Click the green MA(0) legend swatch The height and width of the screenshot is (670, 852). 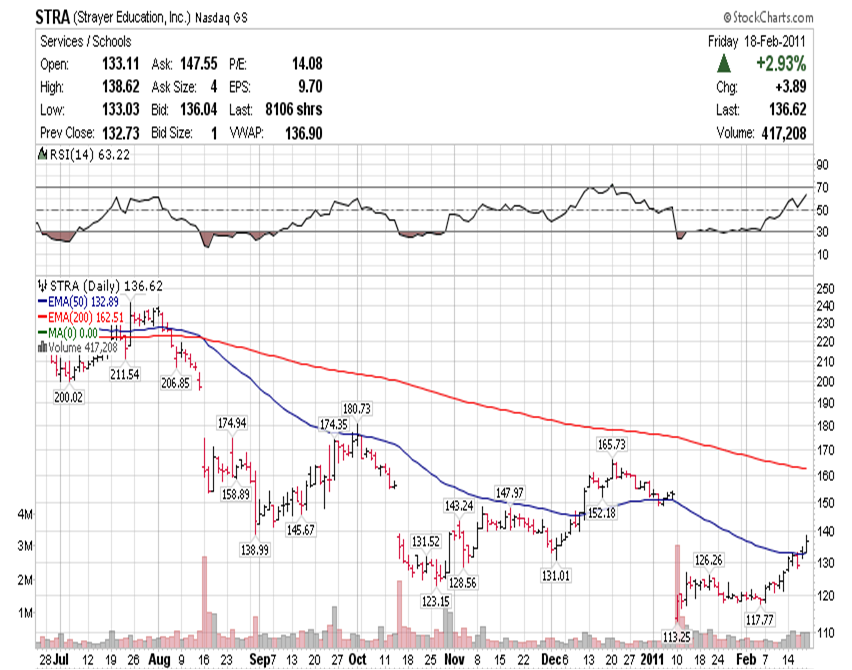(x=42, y=333)
